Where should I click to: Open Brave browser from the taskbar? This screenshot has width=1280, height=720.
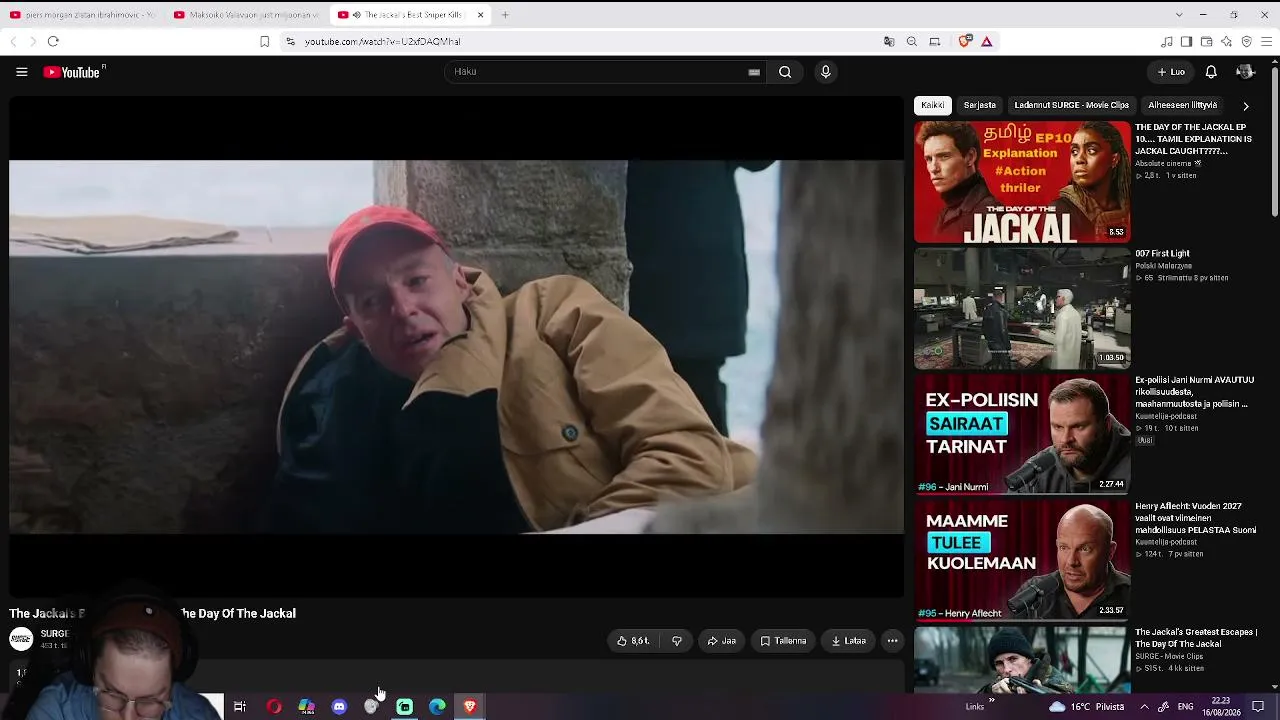pyautogui.click(x=470, y=707)
